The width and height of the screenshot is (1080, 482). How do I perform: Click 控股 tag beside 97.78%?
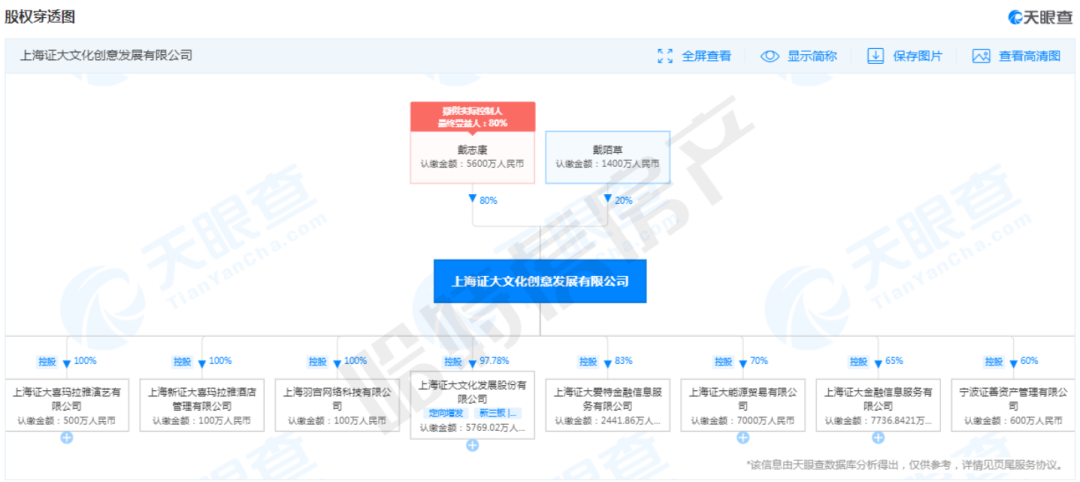pyautogui.click(x=452, y=361)
